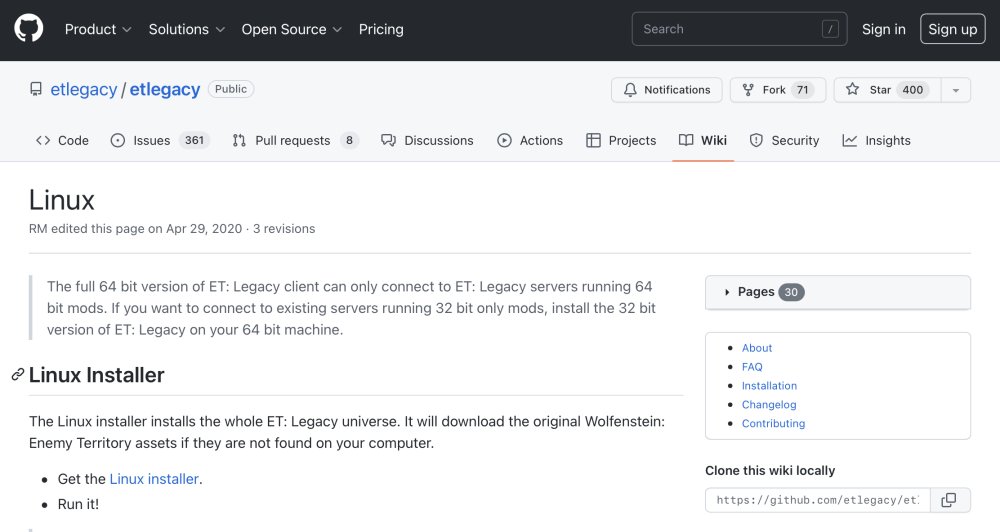1000x532 pixels.
Task: Click the slash shortcut icon in search
Action: 830,29
